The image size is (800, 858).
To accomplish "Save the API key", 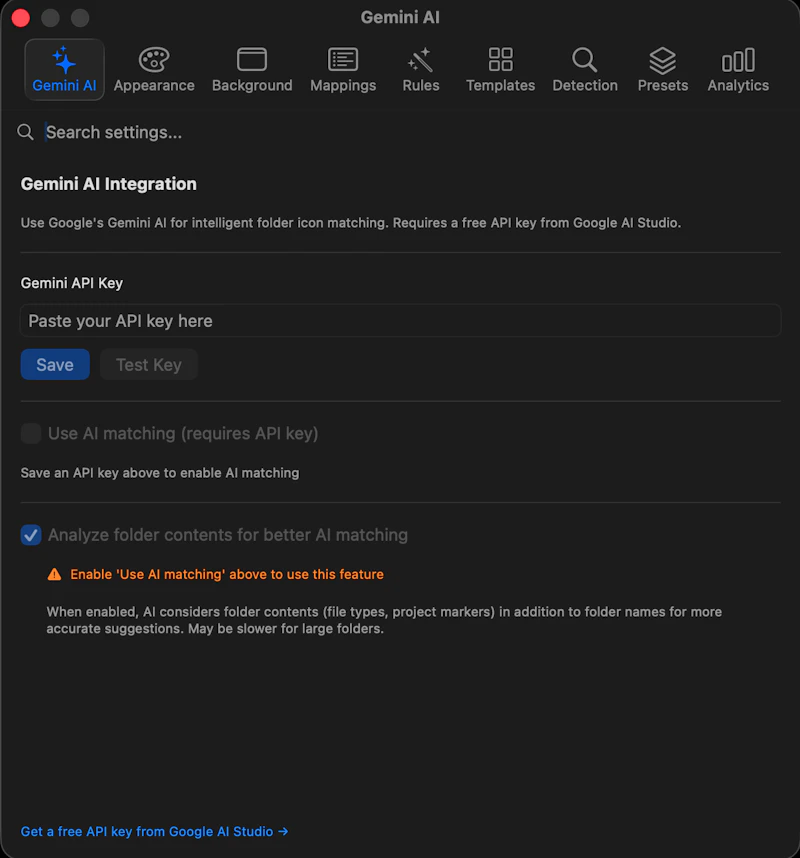I will [x=55, y=364].
